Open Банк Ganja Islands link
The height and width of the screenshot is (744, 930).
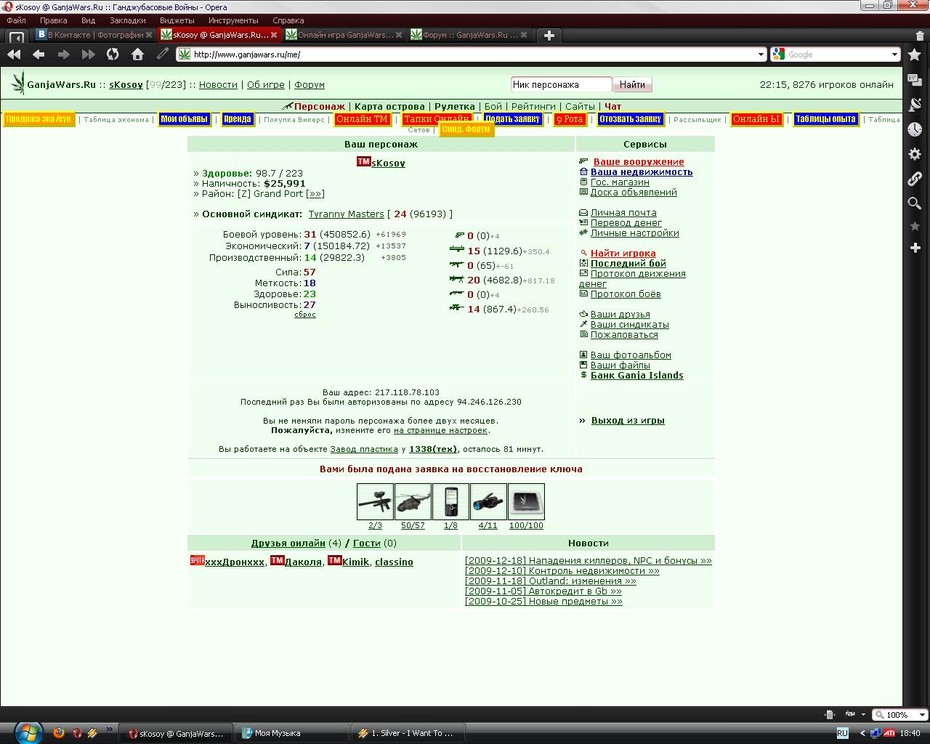(x=636, y=376)
